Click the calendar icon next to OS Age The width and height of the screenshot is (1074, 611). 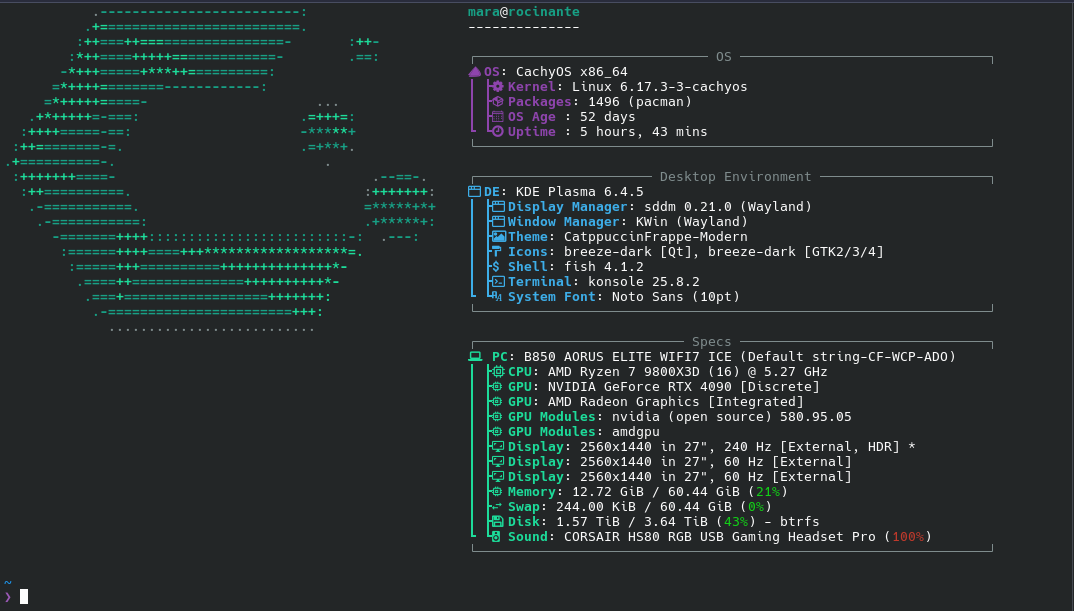pyautogui.click(x=497, y=117)
